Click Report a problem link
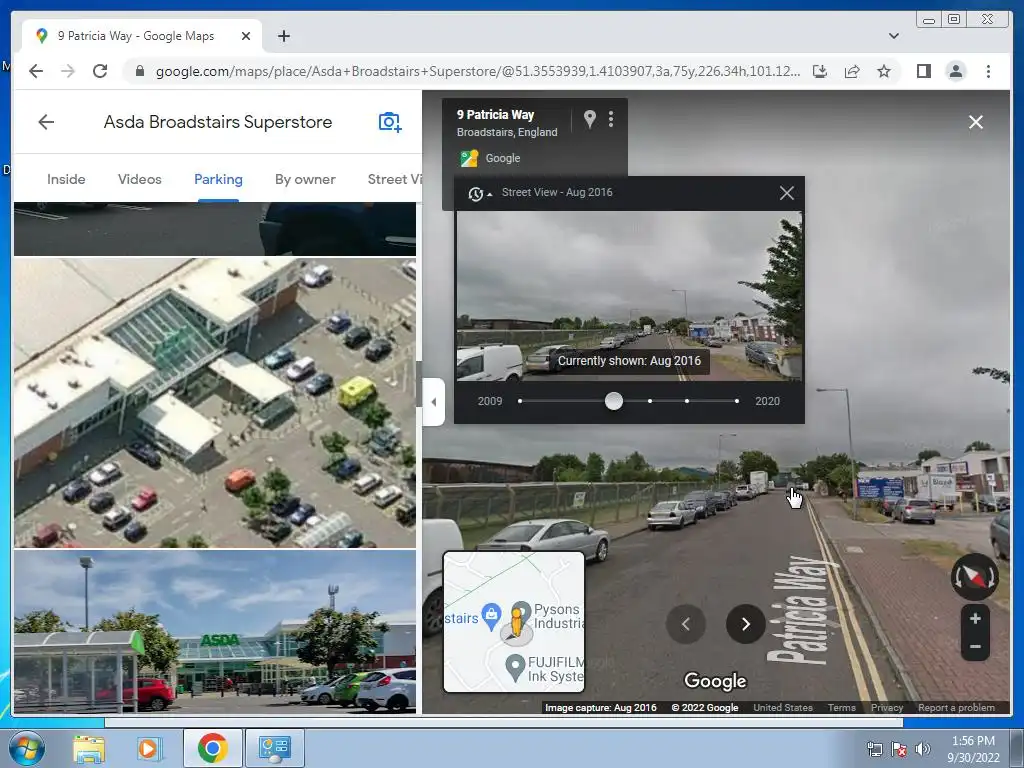The width and height of the screenshot is (1024, 768). [x=956, y=707]
